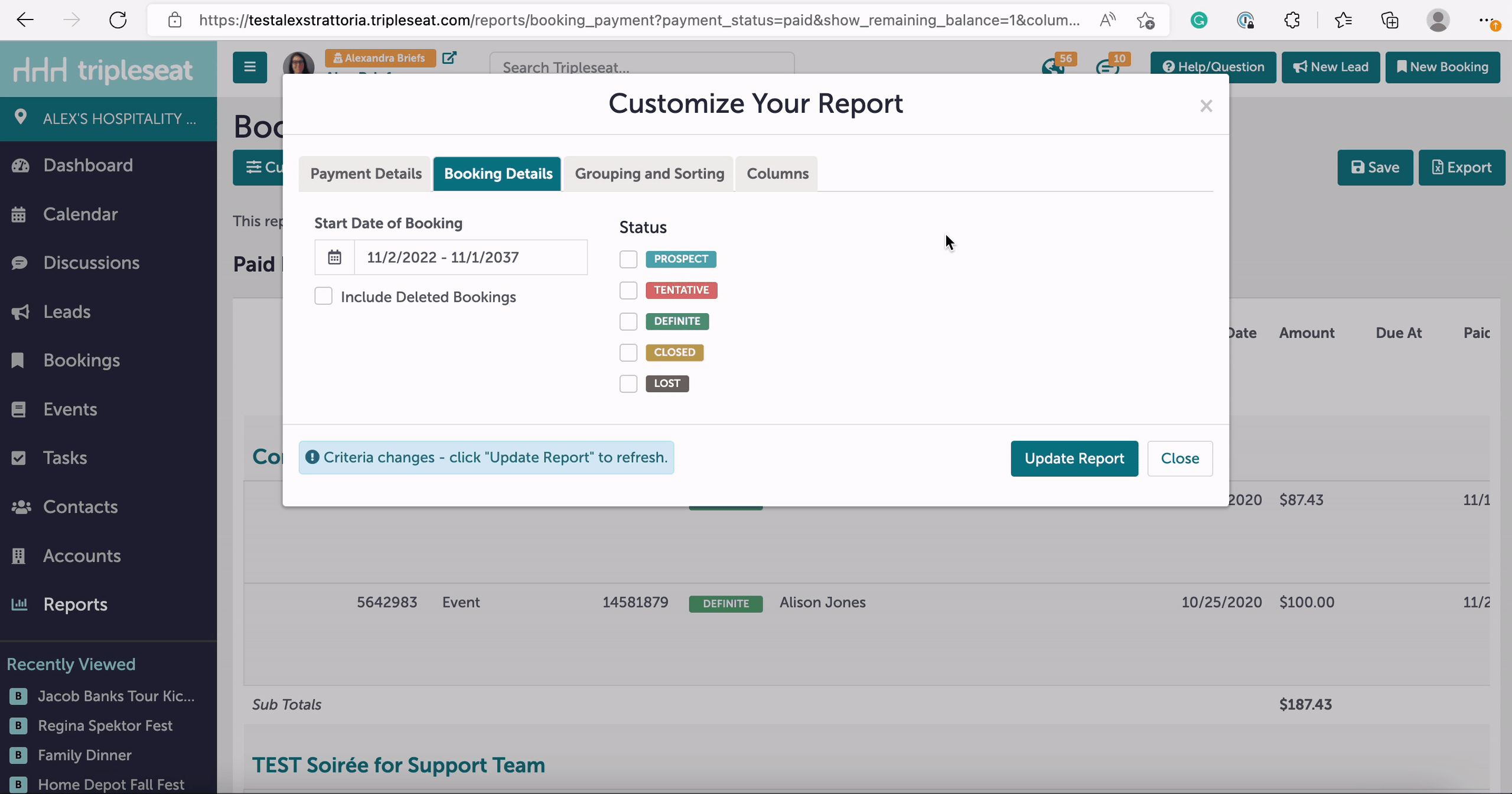Open recently viewed Jacob Banks Tour booking
This screenshot has width=1512, height=794.
116,696
